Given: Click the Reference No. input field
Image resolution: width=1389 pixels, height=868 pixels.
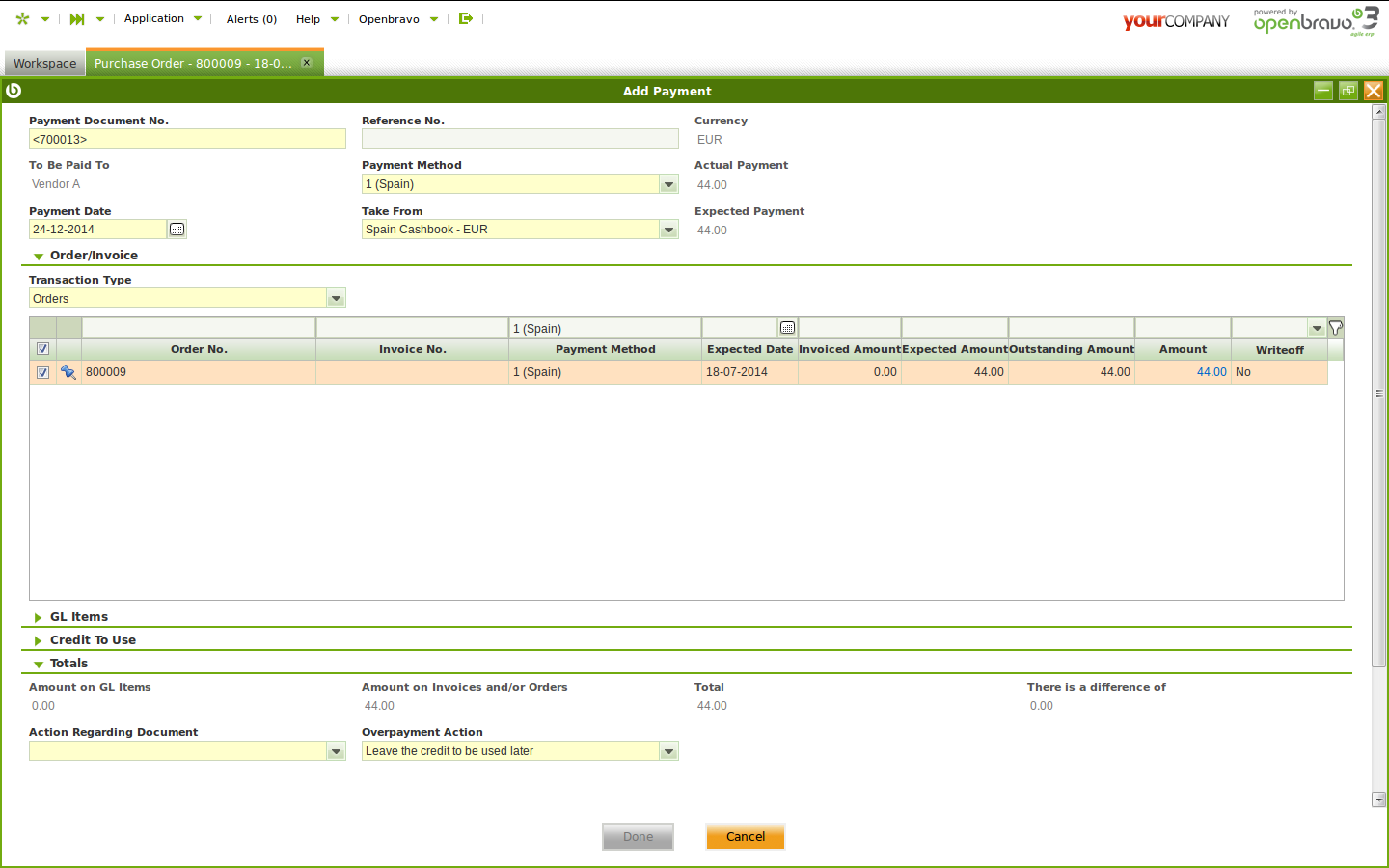Looking at the screenshot, I should [x=520, y=139].
